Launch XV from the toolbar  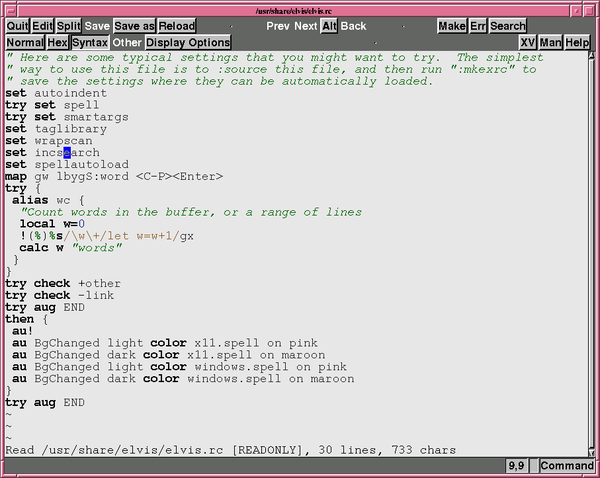coord(528,42)
